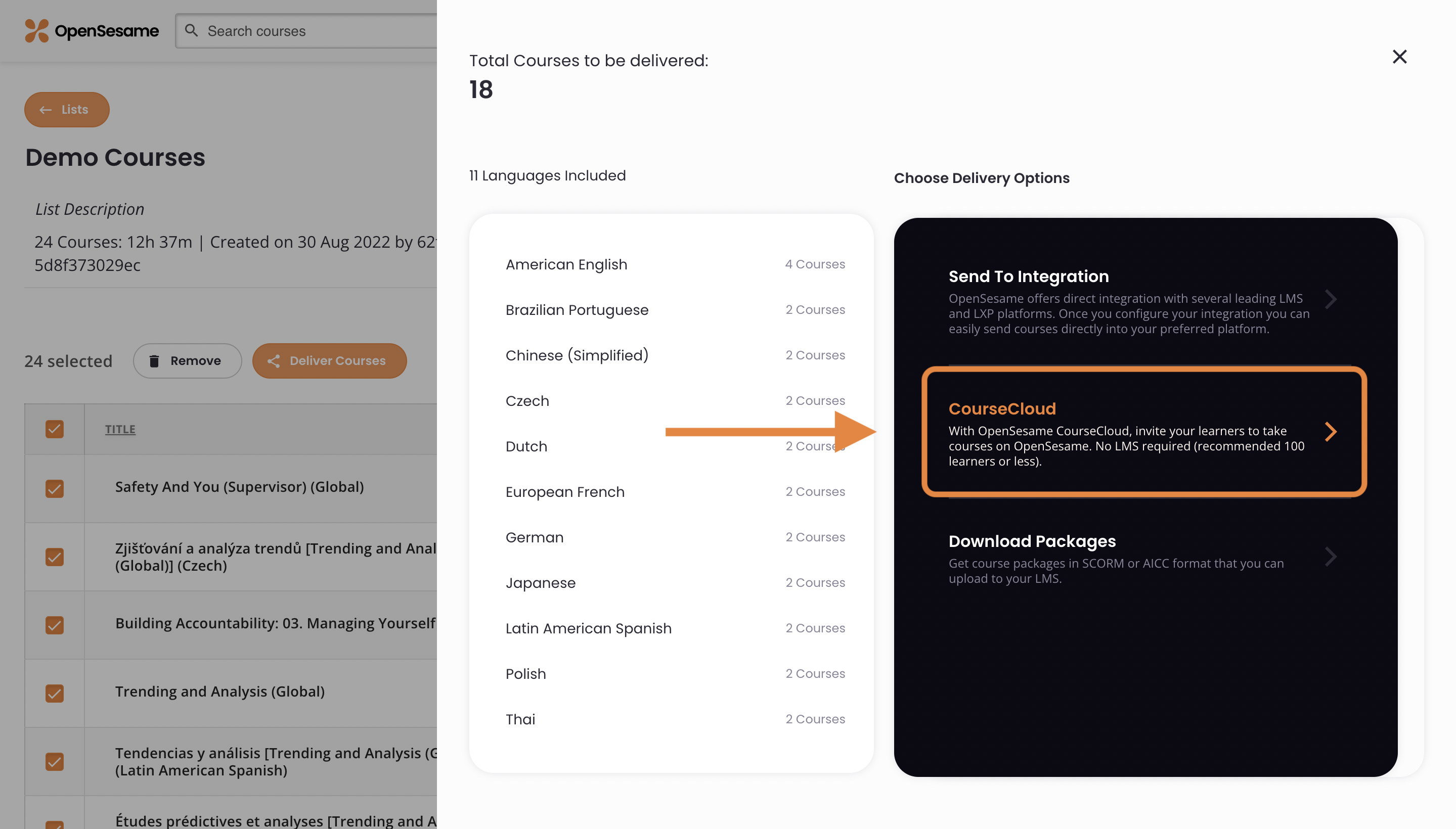This screenshot has width=1456, height=829.
Task: Select Latin American Spanish row
Action: 675,629
